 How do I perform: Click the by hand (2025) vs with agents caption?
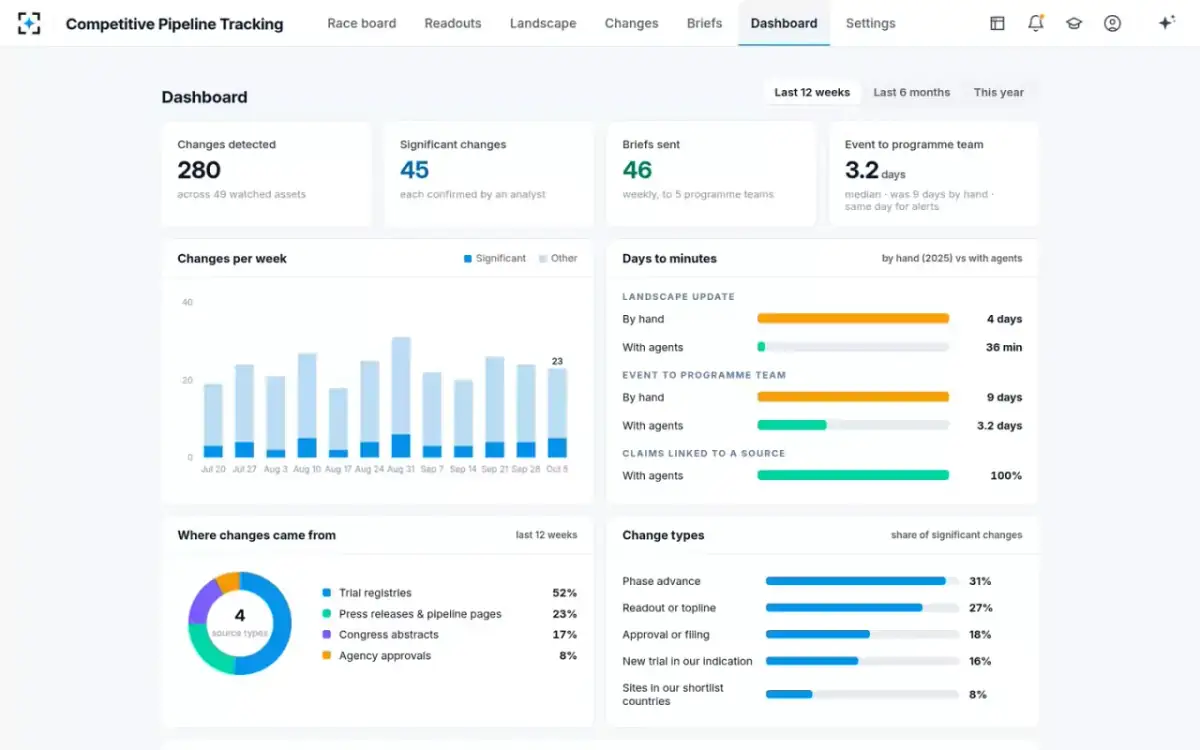952,258
